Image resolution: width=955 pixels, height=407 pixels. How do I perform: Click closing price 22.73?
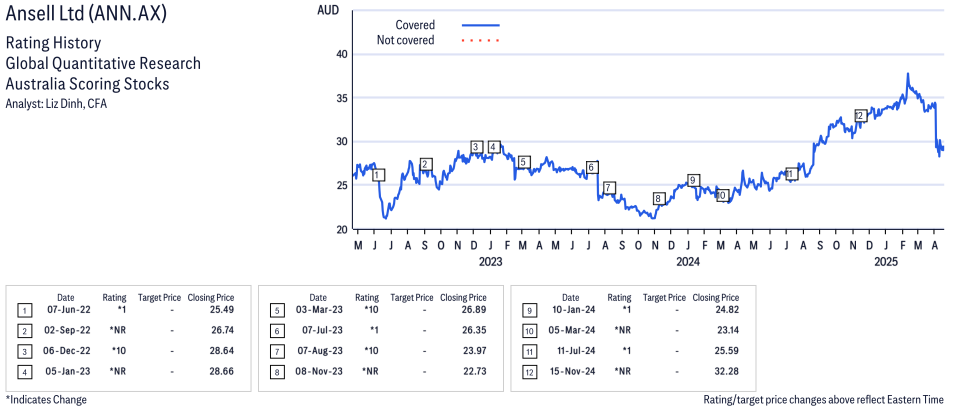point(474,371)
